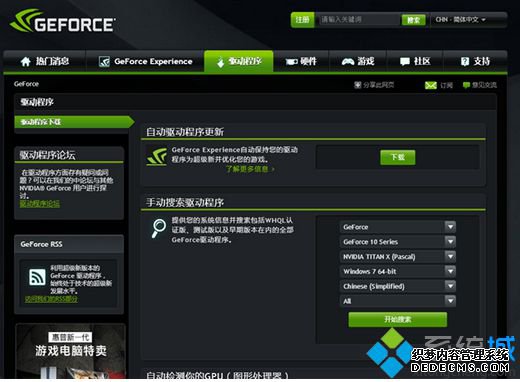Viewport: 520px width, 382px height.
Task: Click the green 下载 download button
Action: click(x=398, y=157)
